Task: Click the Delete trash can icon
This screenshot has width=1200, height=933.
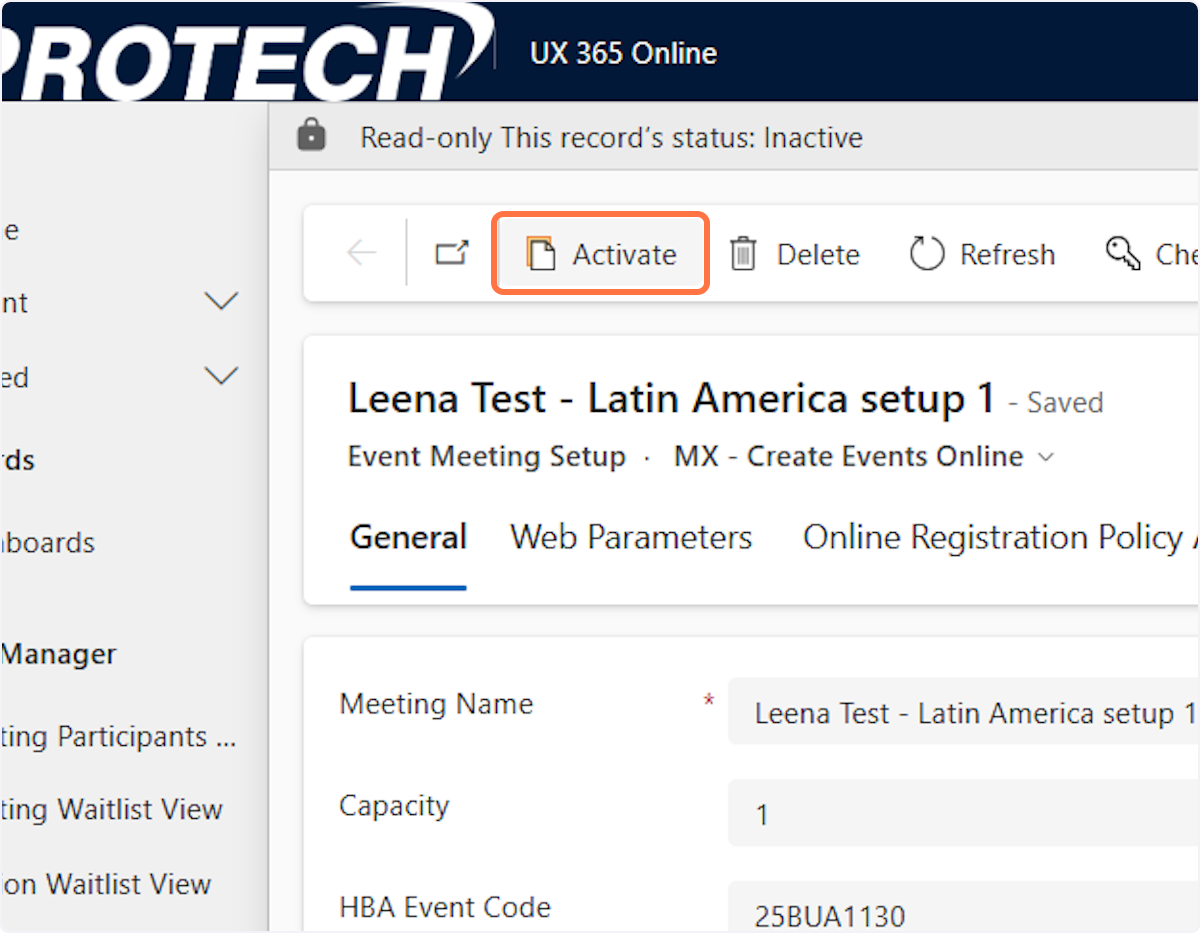Action: coord(743,254)
